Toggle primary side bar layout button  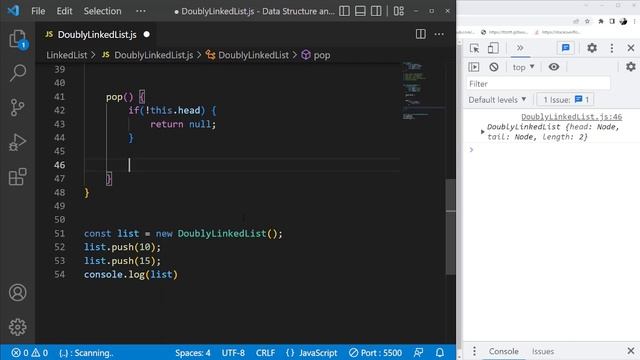point(344,11)
